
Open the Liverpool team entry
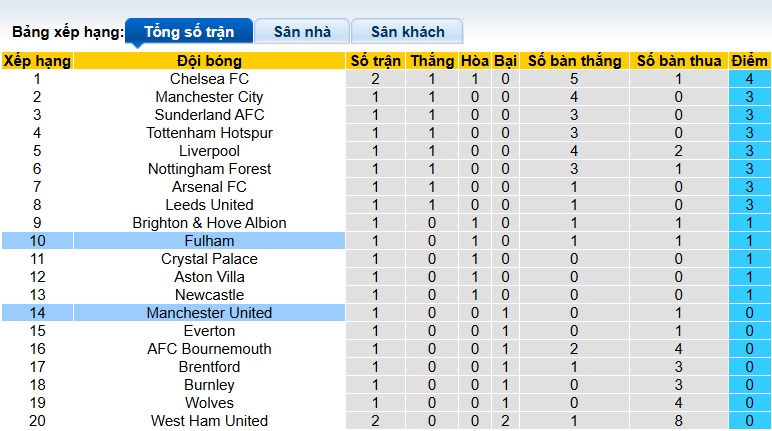[x=209, y=151]
